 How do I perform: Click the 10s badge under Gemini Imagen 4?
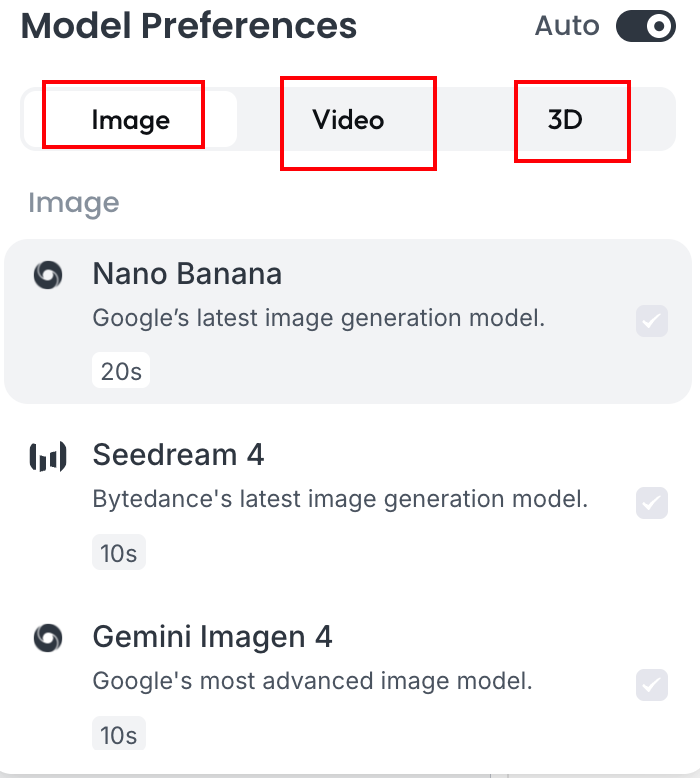119,734
